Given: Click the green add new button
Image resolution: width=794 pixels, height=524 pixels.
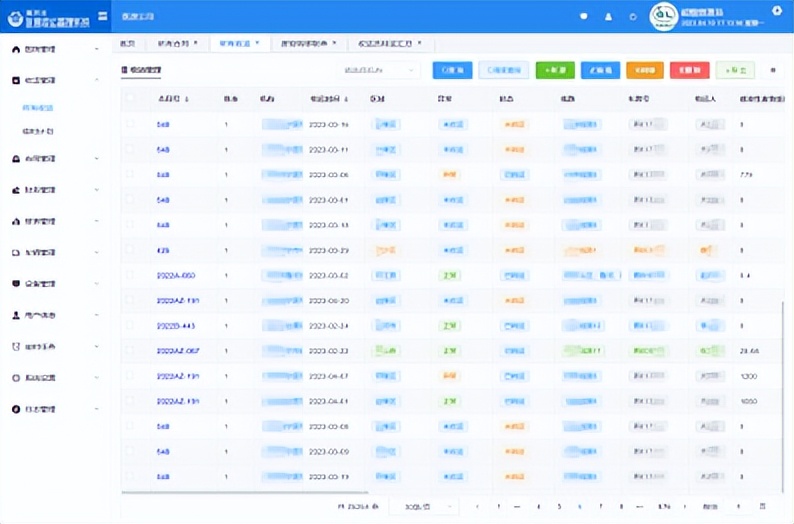Looking at the screenshot, I should (555, 71).
